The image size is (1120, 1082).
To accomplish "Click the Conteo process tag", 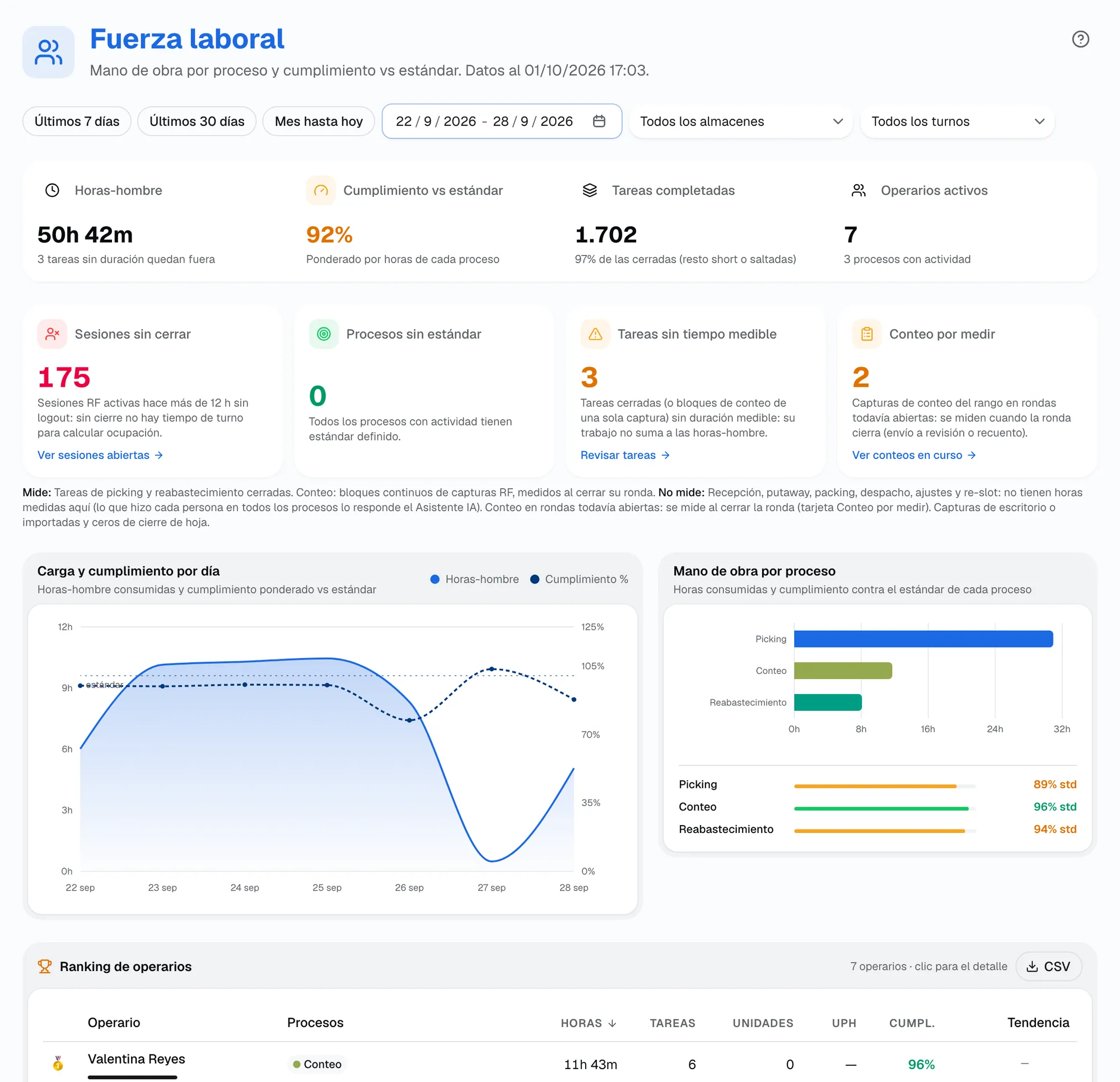I will click(317, 1064).
